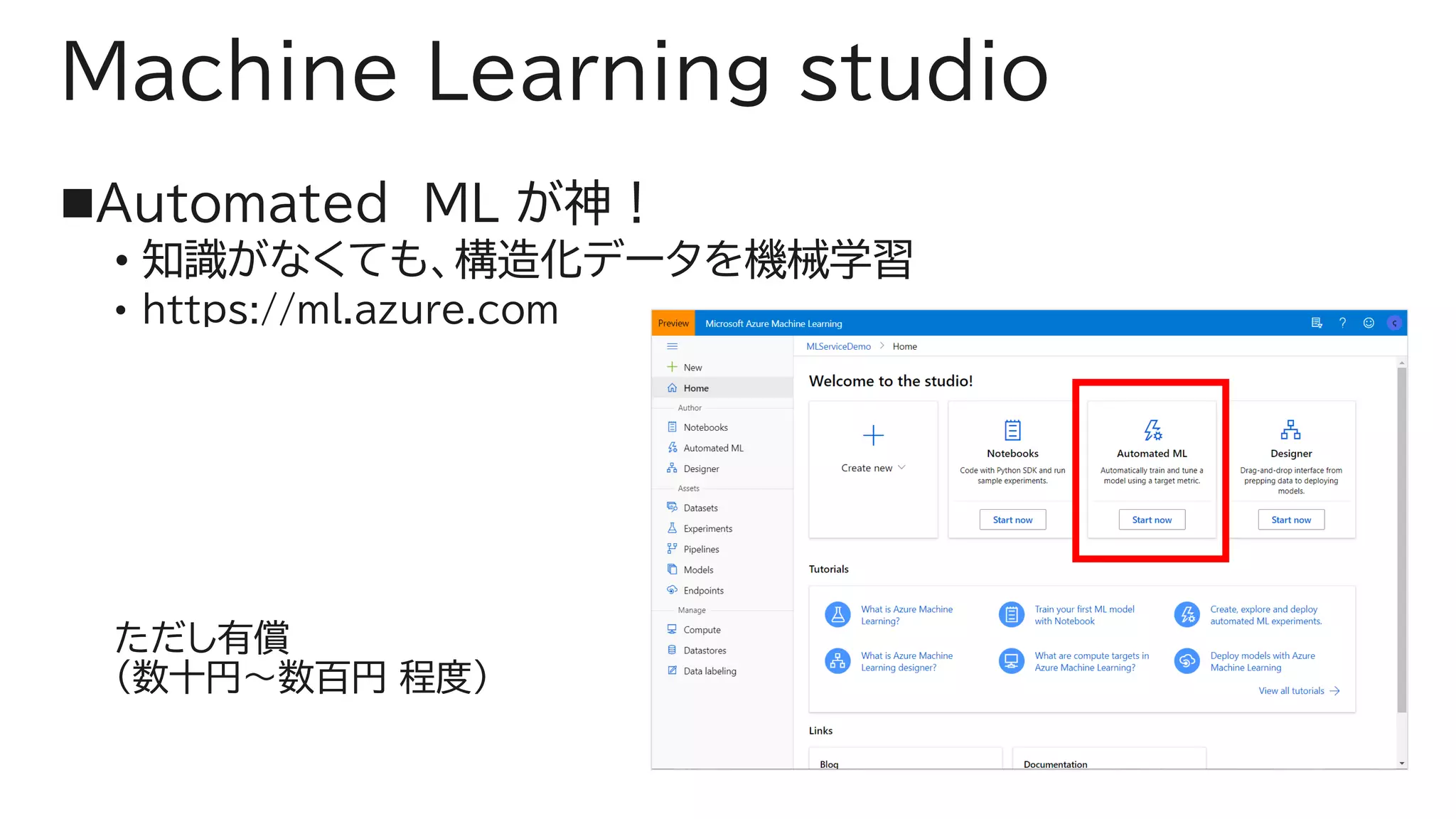Open Deploy models with Azure Machine Learning
The height and width of the screenshot is (819, 1456).
pyautogui.click(x=1263, y=661)
